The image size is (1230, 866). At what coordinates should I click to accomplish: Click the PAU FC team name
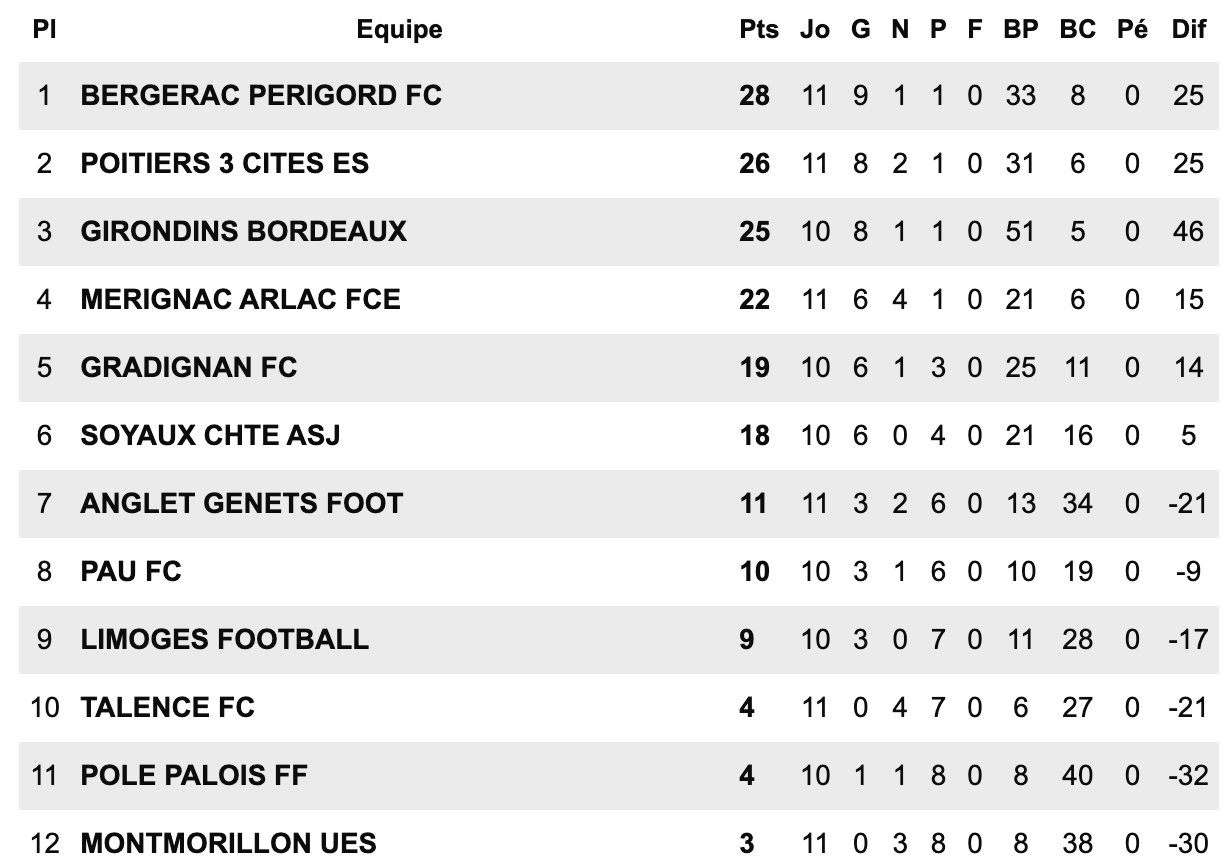point(131,571)
